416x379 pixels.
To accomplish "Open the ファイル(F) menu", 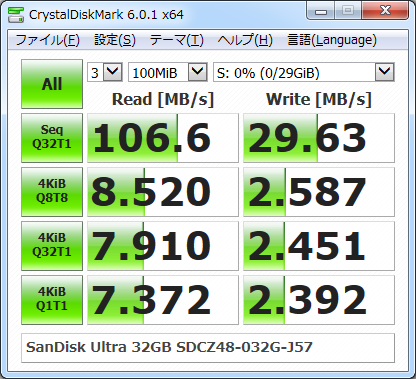I will 47,40.
